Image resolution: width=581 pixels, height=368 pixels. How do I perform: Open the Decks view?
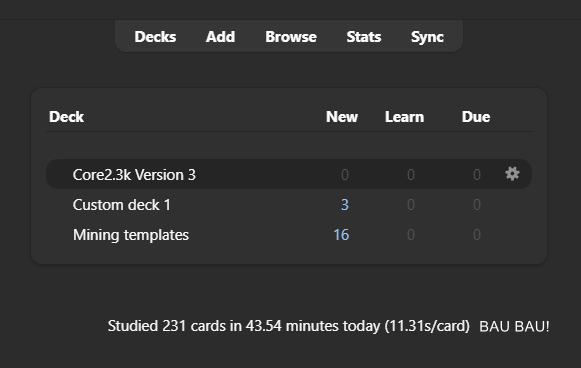coord(155,37)
